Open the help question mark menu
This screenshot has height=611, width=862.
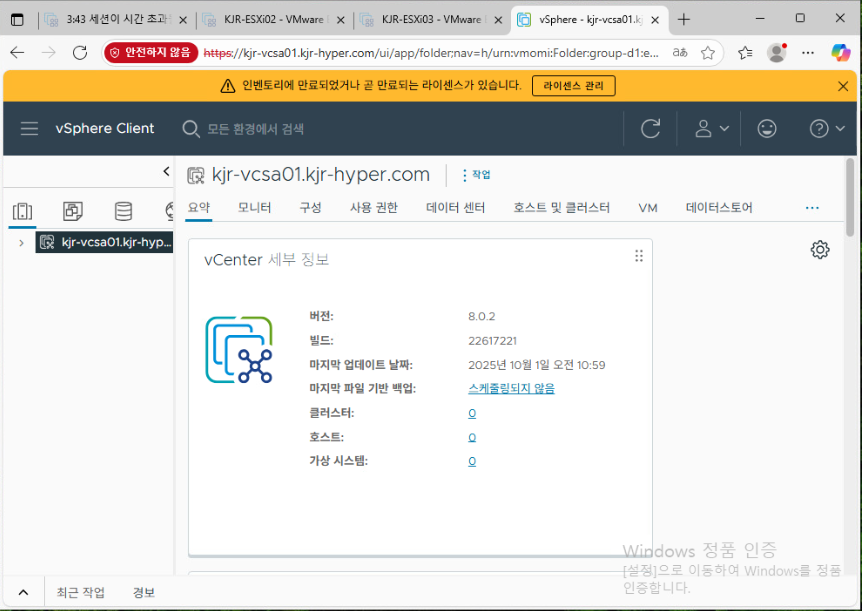coord(826,129)
